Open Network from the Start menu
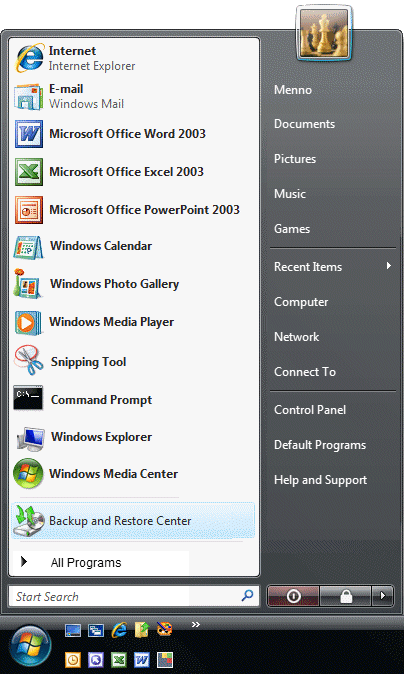Image resolution: width=404 pixels, height=674 pixels. pyautogui.click(x=297, y=337)
